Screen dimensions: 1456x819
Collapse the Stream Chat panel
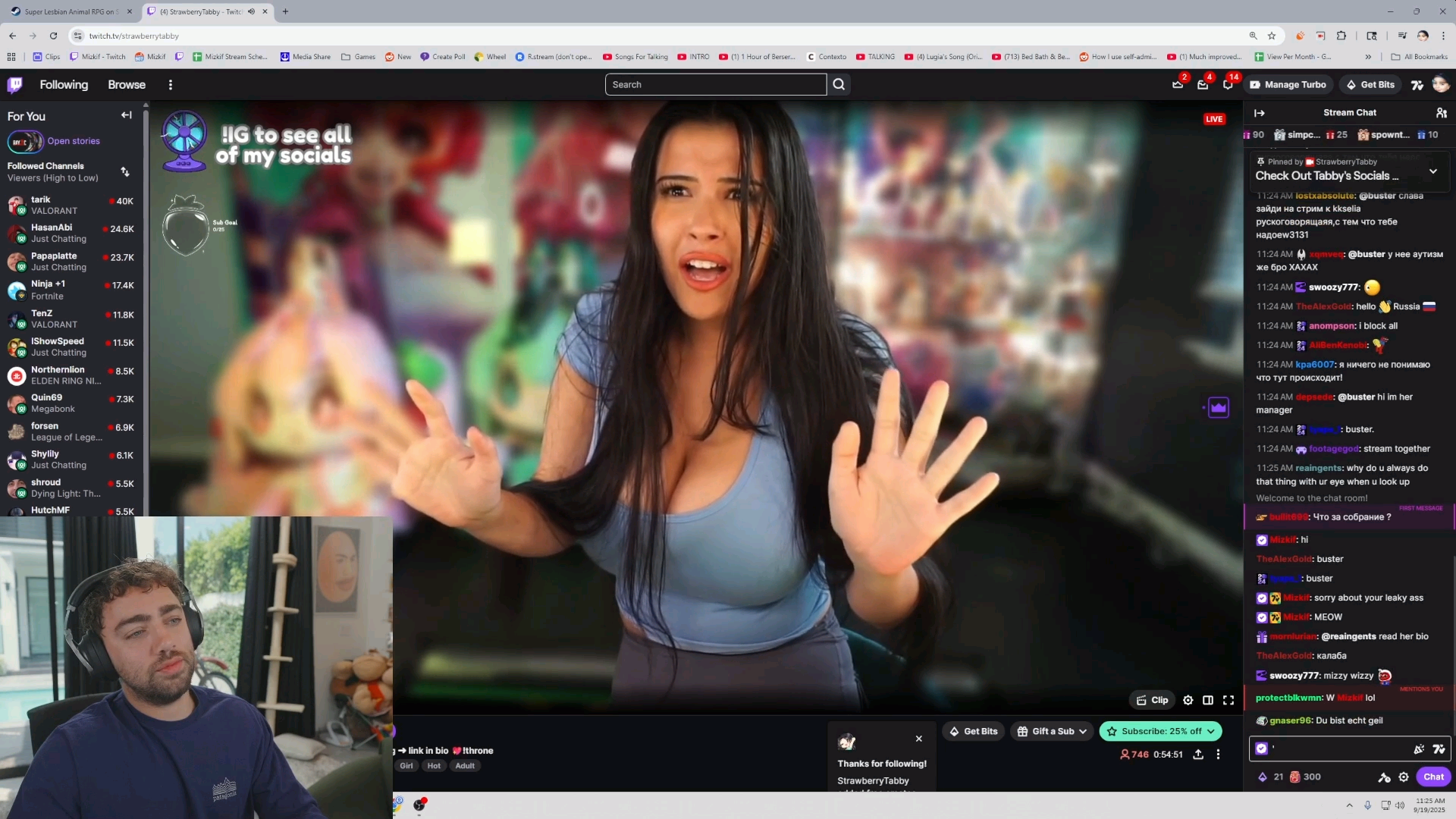click(1260, 113)
